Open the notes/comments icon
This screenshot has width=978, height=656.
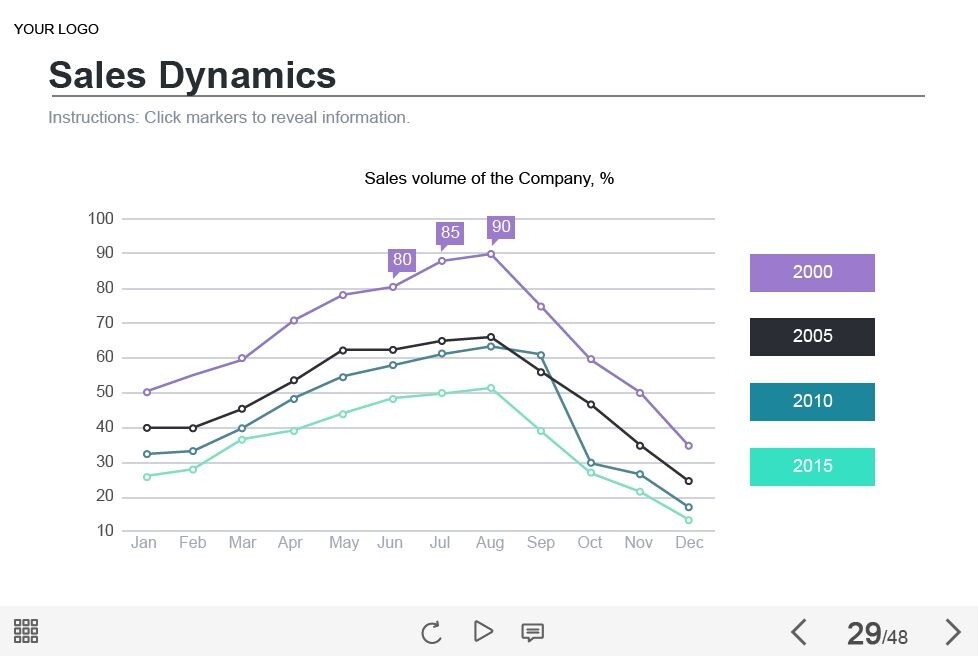coord(533,632)
